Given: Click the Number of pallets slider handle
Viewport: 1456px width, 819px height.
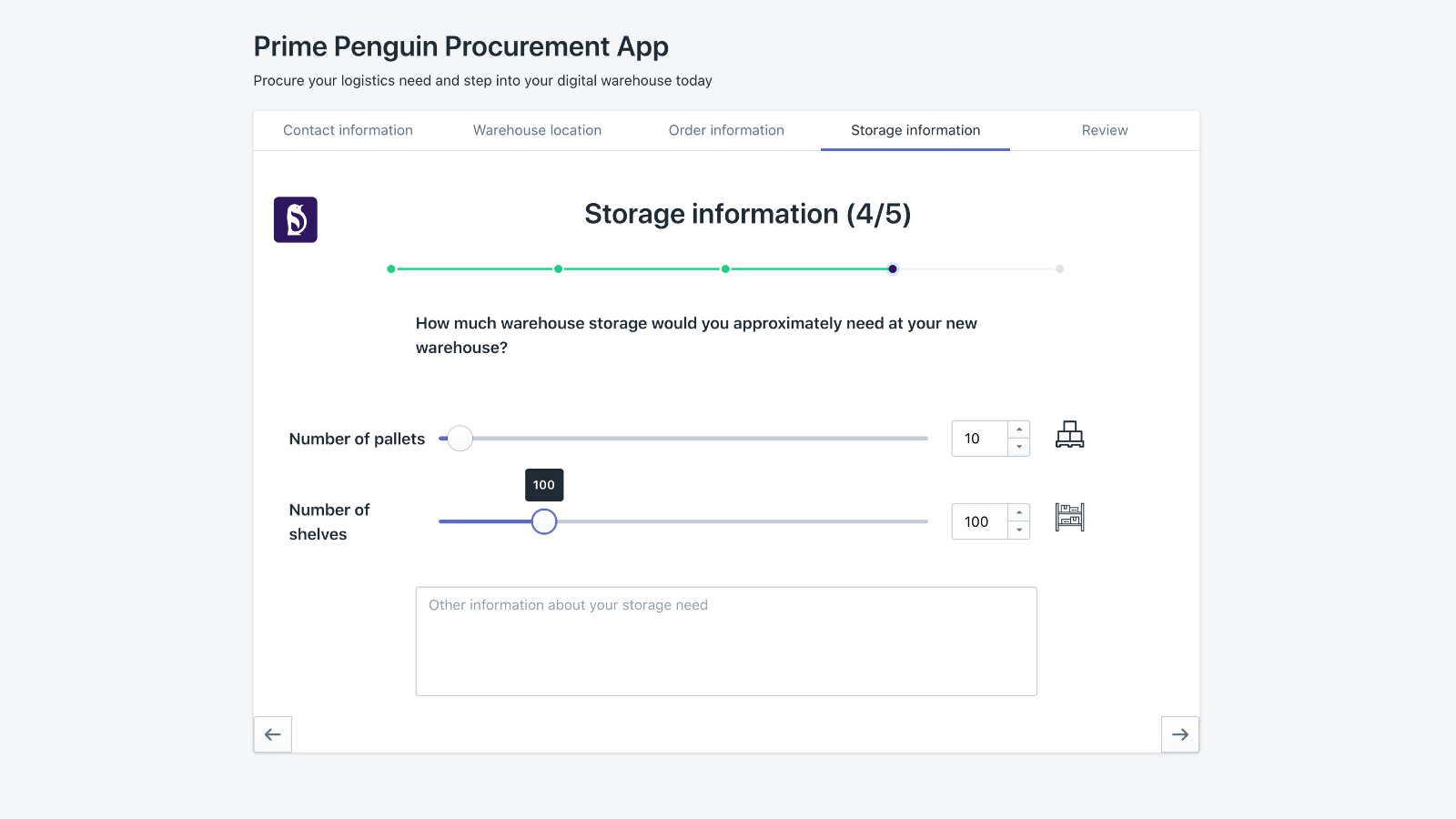Looking at the screenshot, I should click(x=460, y=439).
